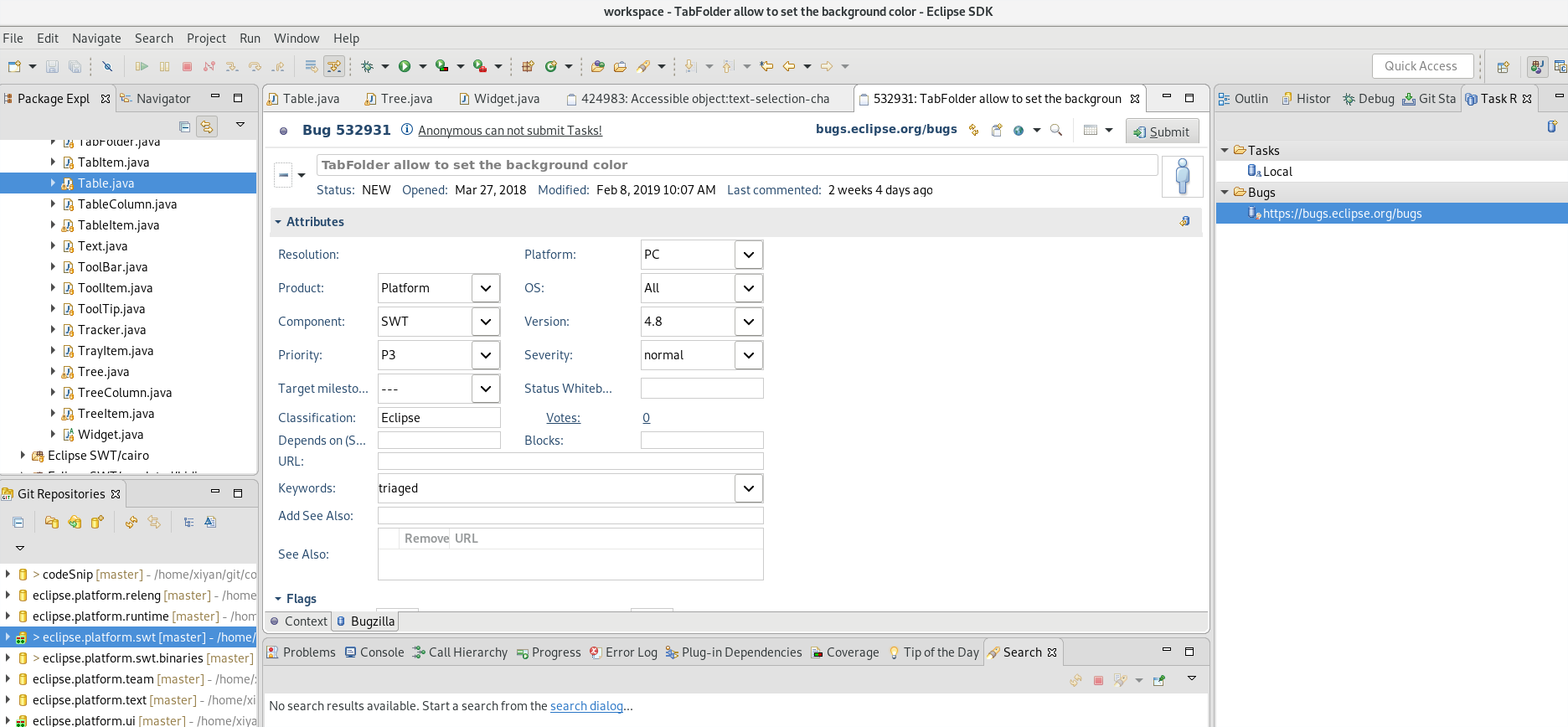Click the Create new subtask icon in bug editor
The image size is (1568, 727).
(997, 130)
